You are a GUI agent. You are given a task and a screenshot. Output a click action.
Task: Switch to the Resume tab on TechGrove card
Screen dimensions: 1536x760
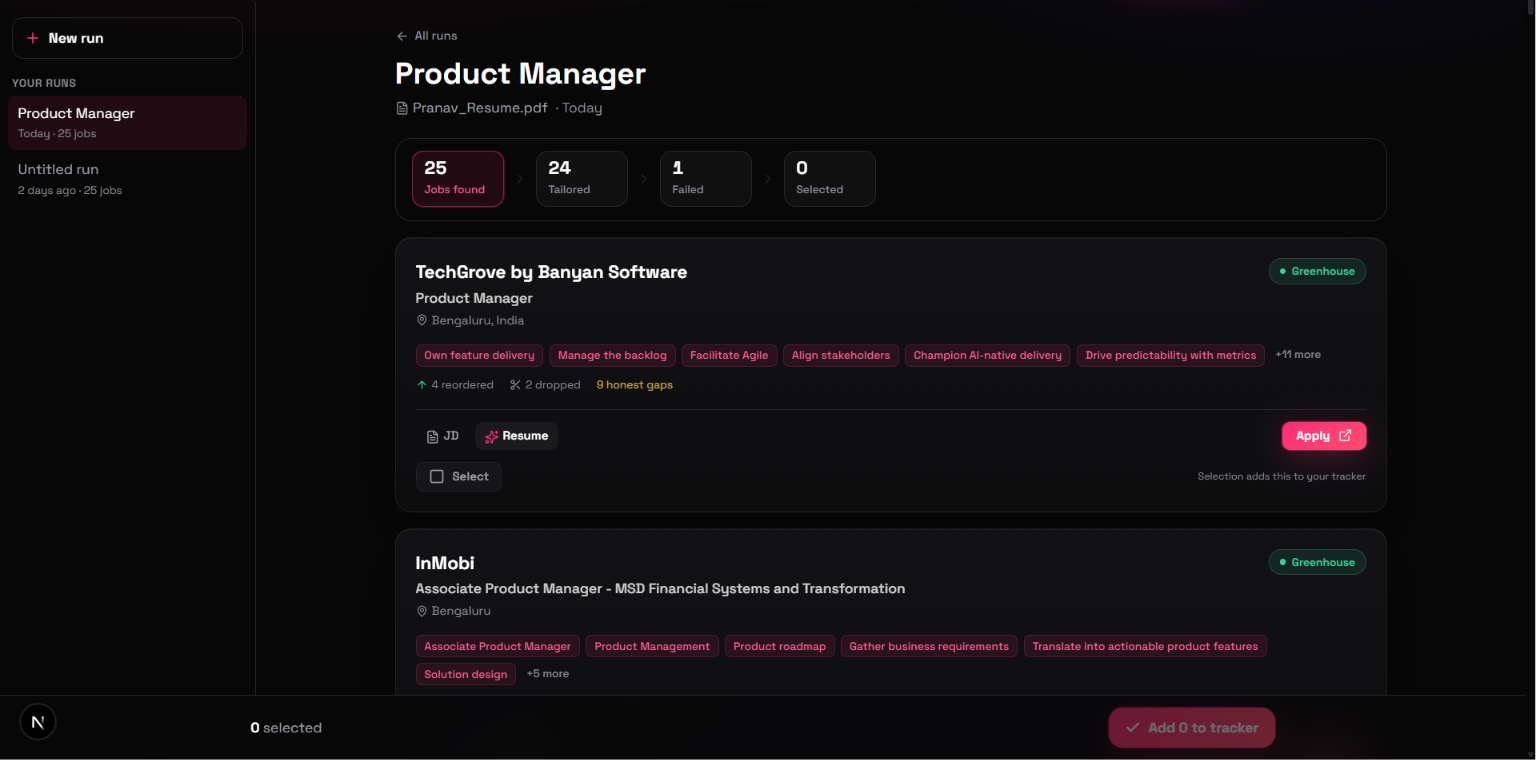[x=516, y=436]
